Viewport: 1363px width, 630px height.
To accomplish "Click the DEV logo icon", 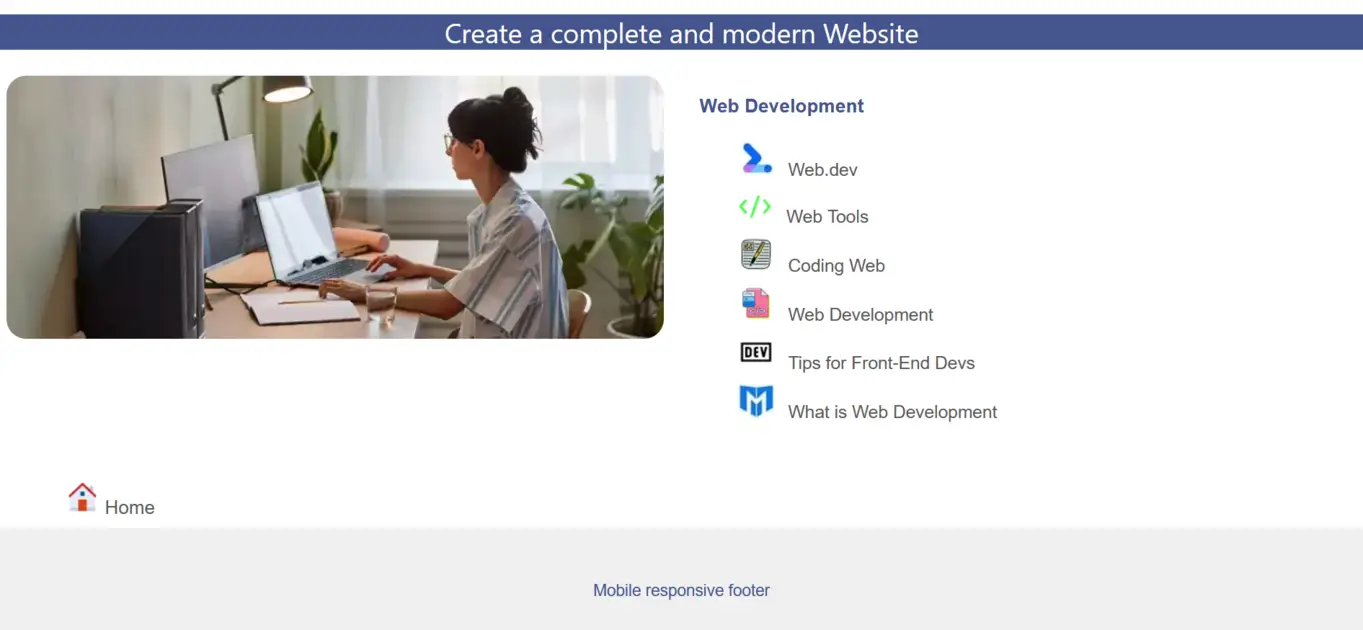I will coord(756,352).
